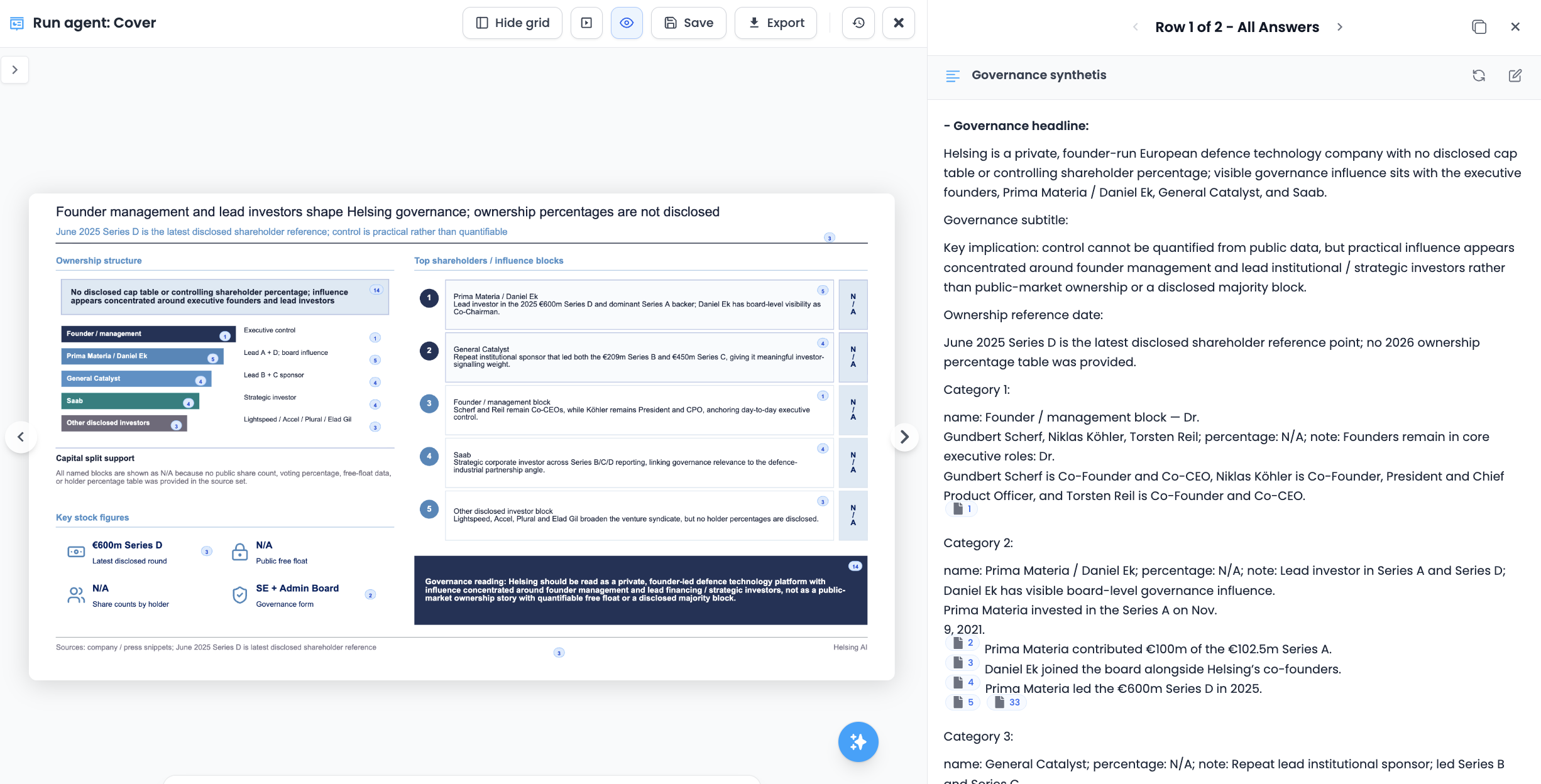Image resolution: width=1541 pixels, height=784 pixels.
Task: Save the cover slide
Action: pos(689,23)
